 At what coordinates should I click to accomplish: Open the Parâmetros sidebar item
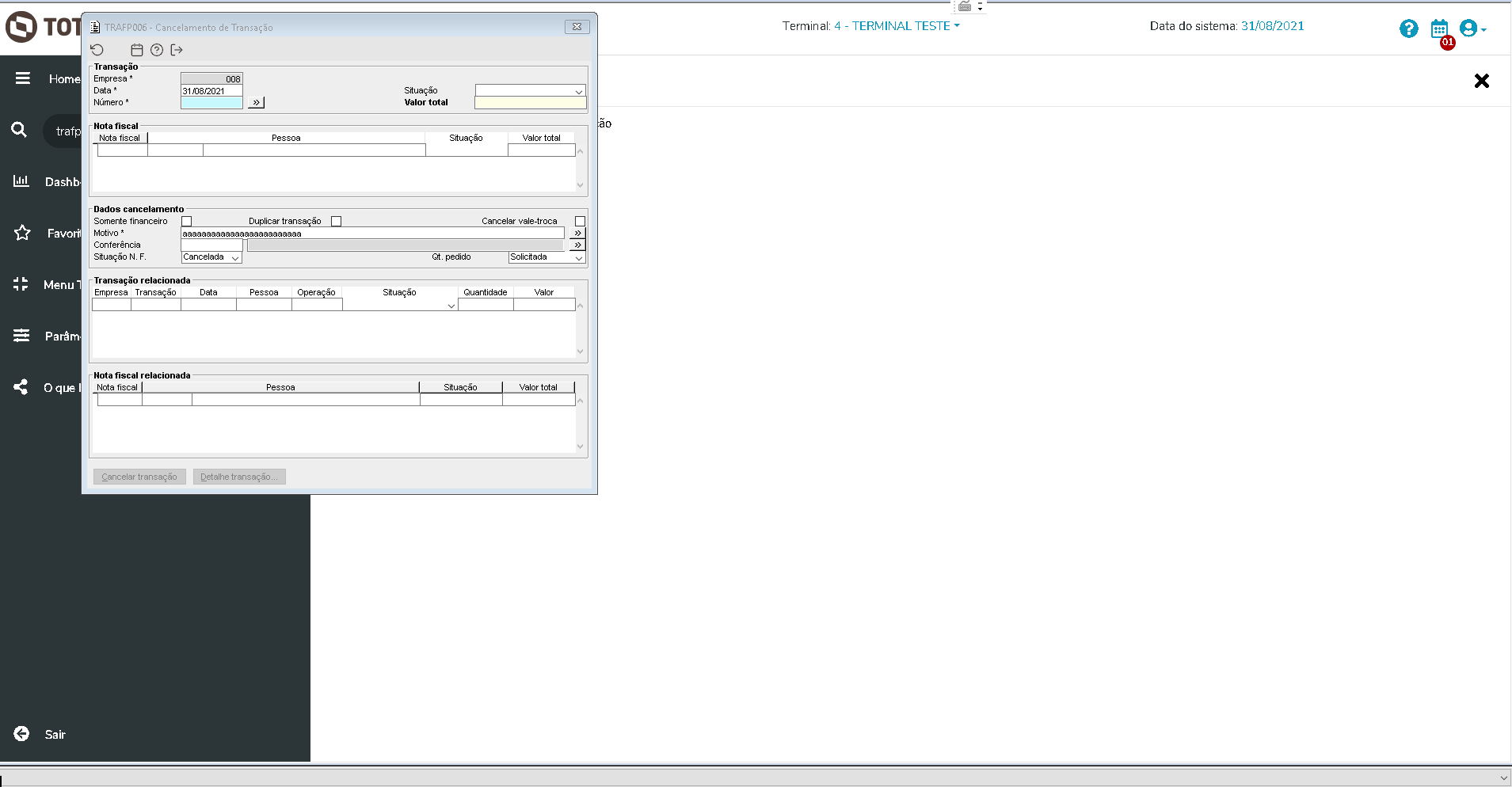63,336
